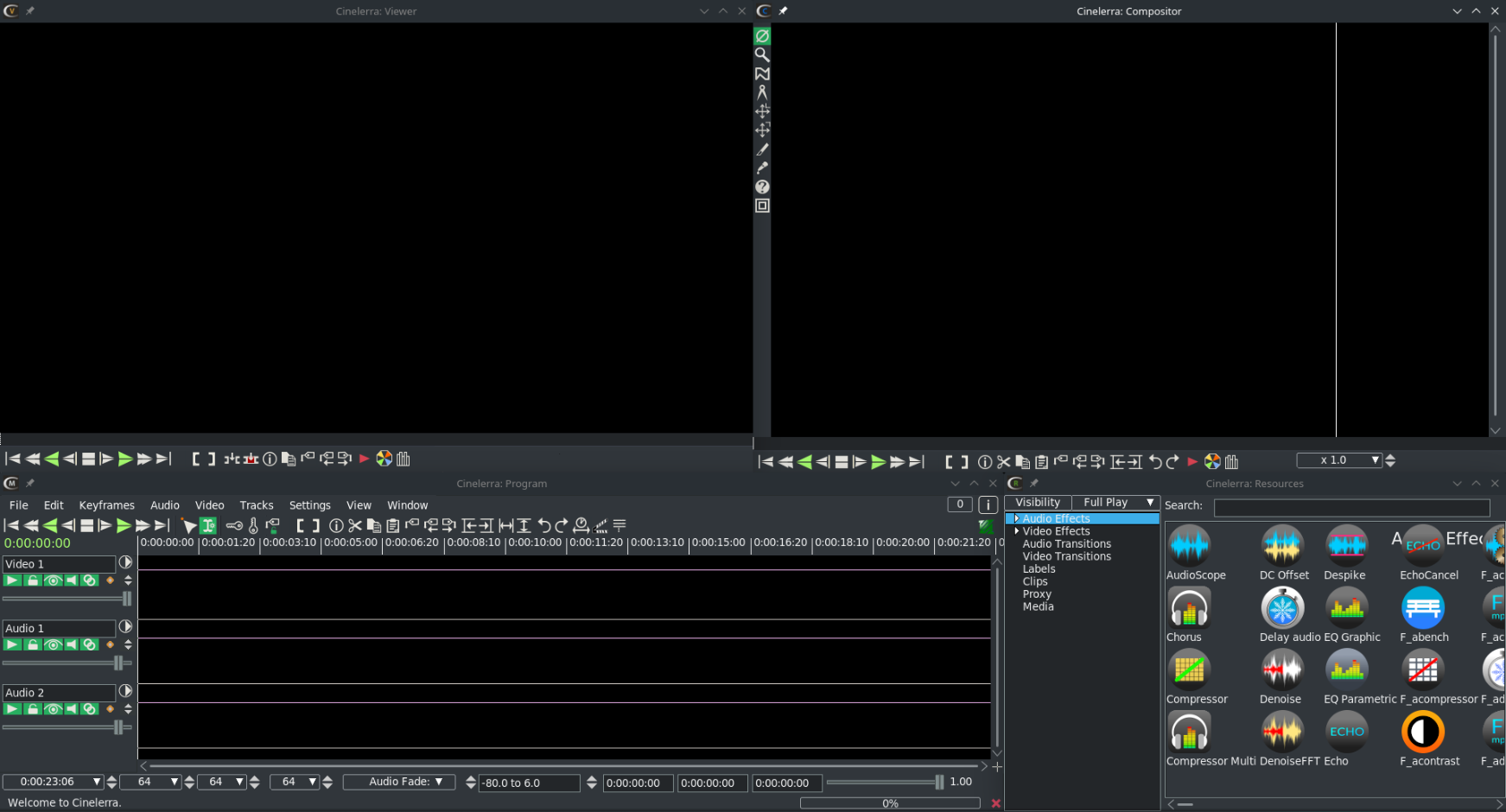Viewport: 1506px width, 812px height.
Task: Click the Visibility button in Resources
Action: click(x=1037, y=503)
